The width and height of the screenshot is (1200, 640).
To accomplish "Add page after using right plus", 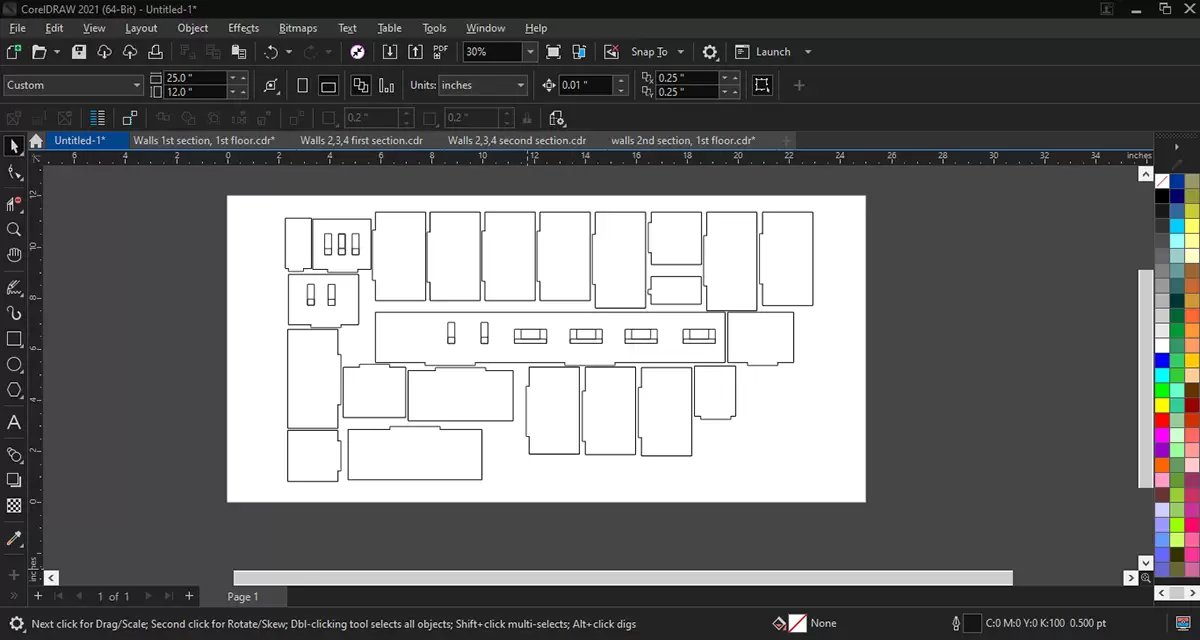I will 189,596.
